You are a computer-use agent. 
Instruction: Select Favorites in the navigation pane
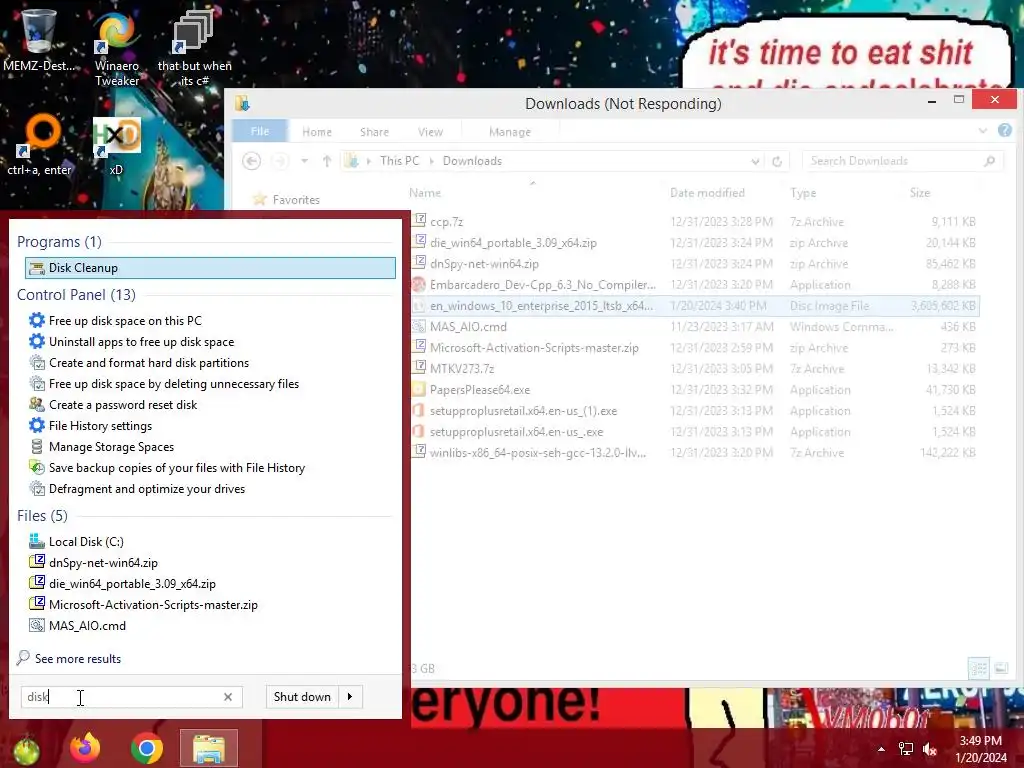296,200
